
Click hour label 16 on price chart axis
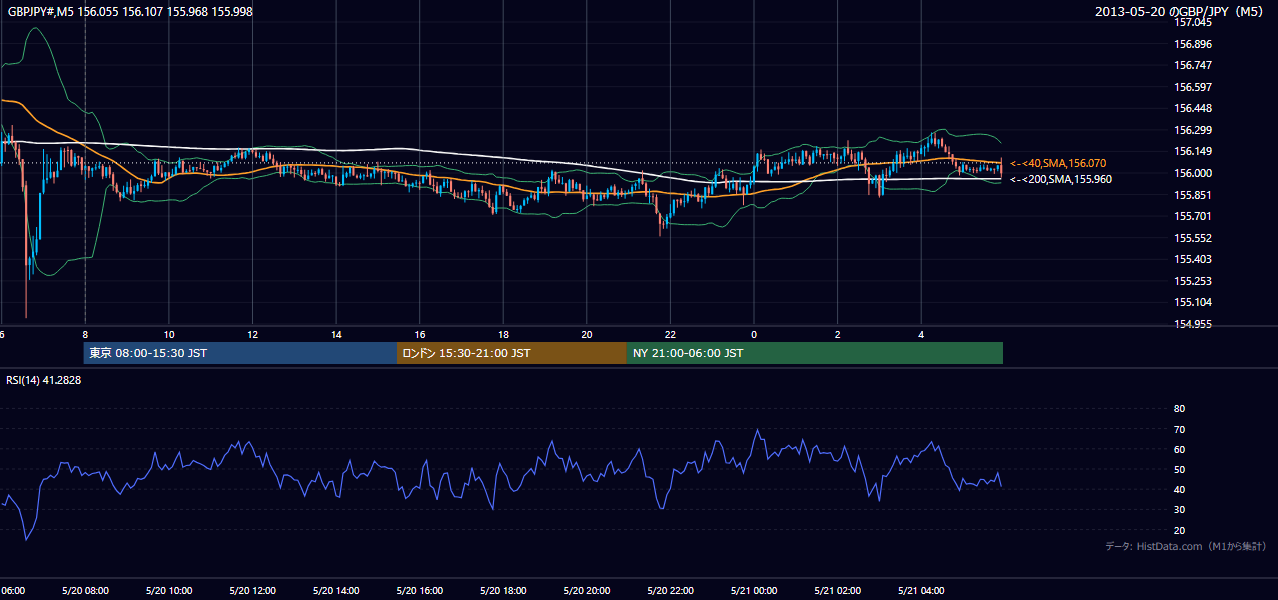point(420,334)
